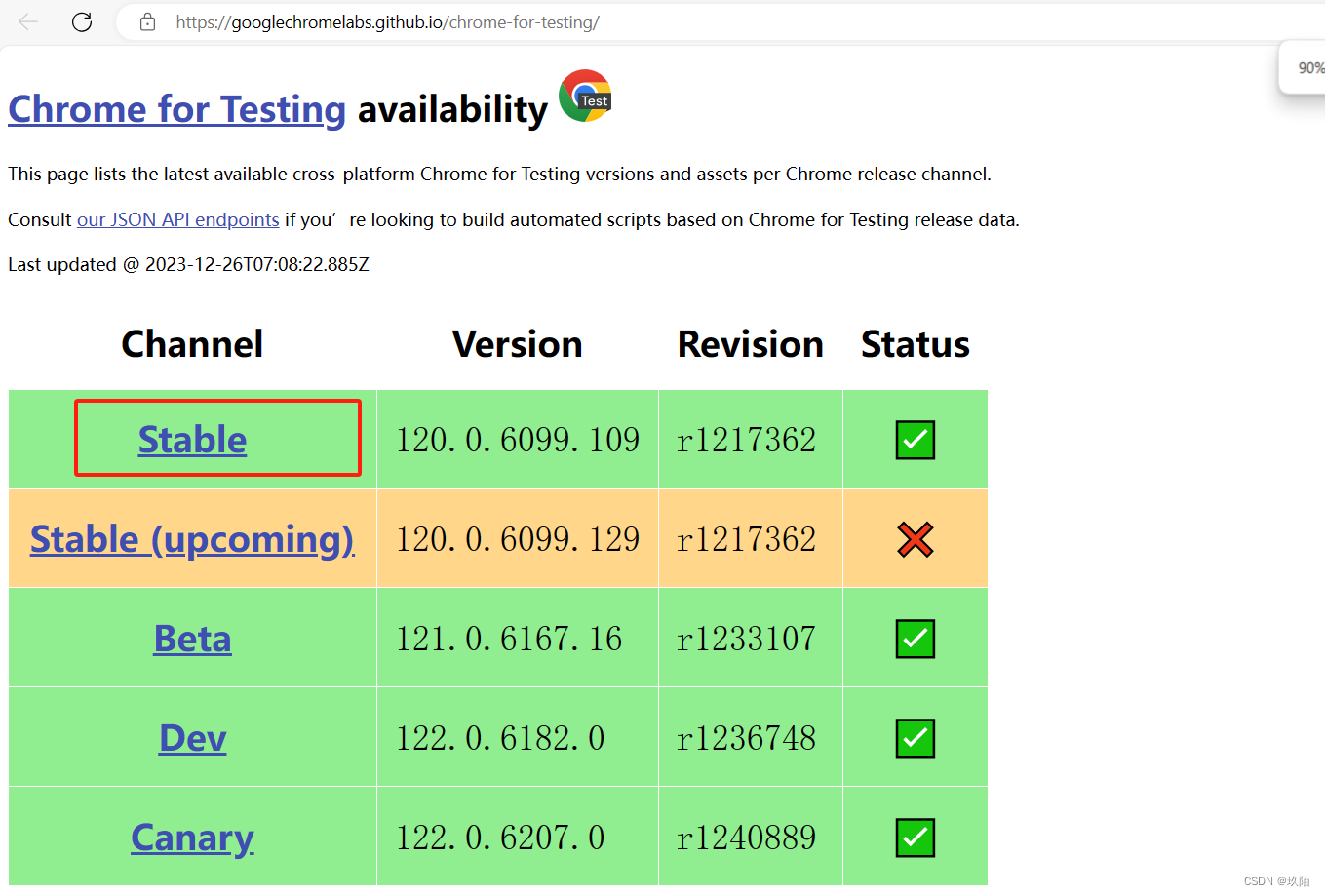Click version 120.0.6099.129
Image resolution: width=1325 pixels, height=896 pixels.
point(518,539)
